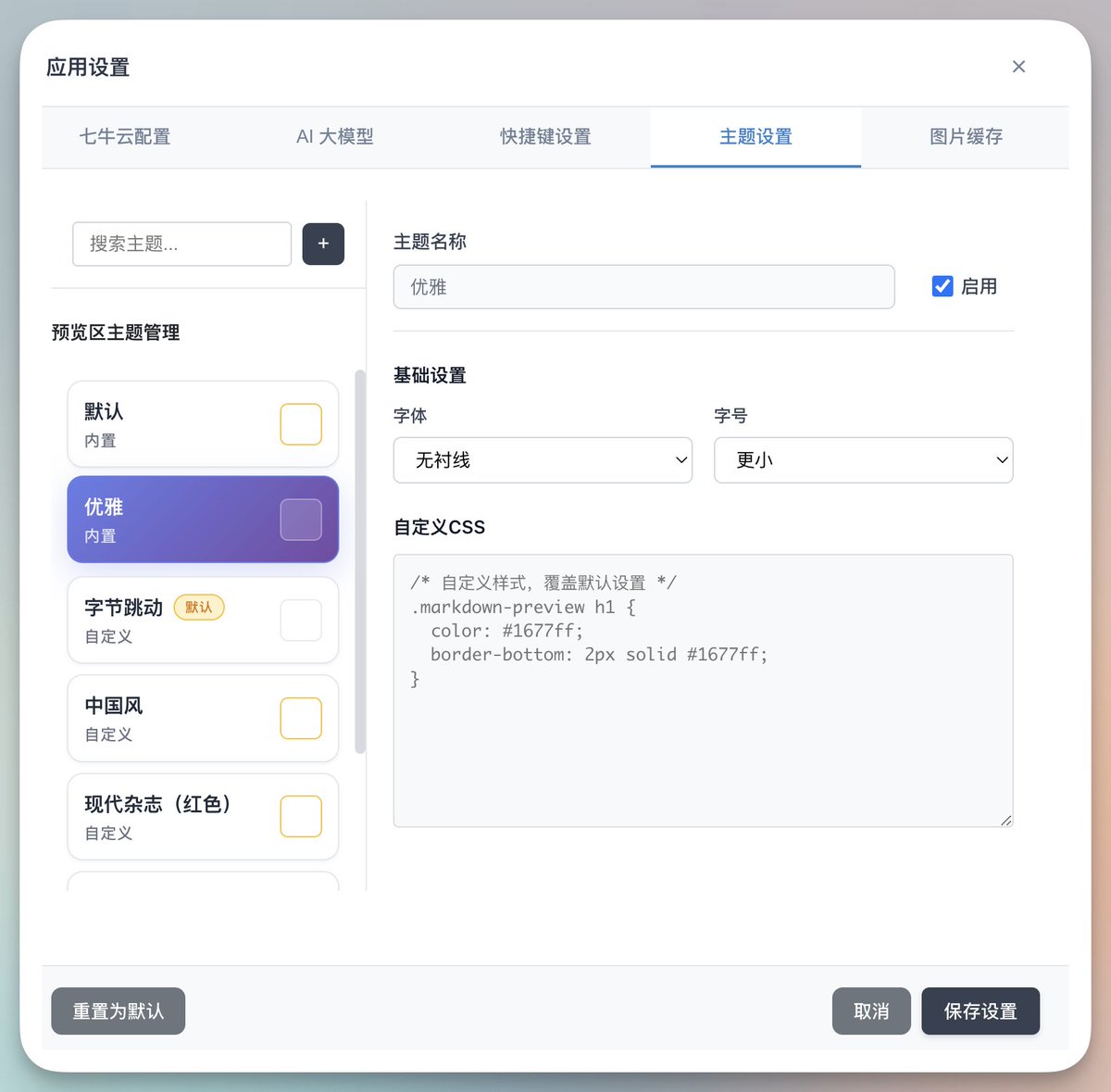Click the 主题名称 input containing 优雅
1111x1092 pixels.
pyautogui.click(x=644, y=287)
